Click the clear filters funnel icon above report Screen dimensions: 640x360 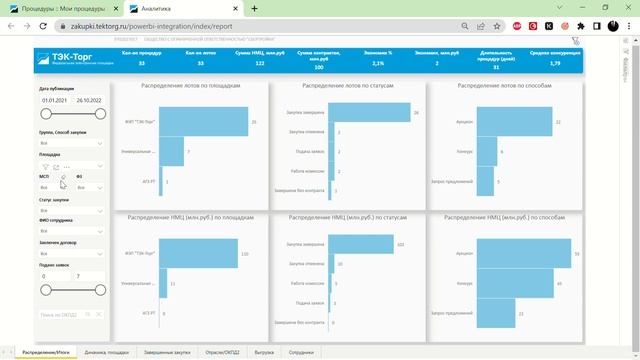(576, 40)
